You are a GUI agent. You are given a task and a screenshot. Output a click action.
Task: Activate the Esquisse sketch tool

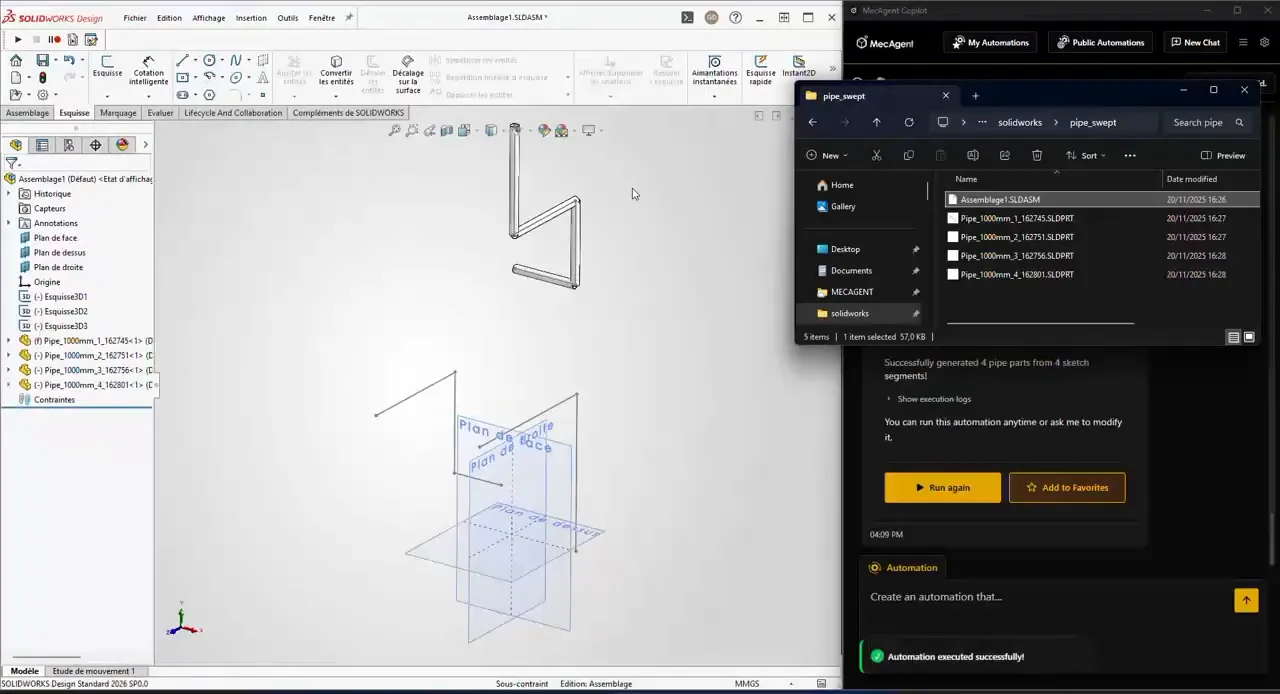[x=107, y=66]
